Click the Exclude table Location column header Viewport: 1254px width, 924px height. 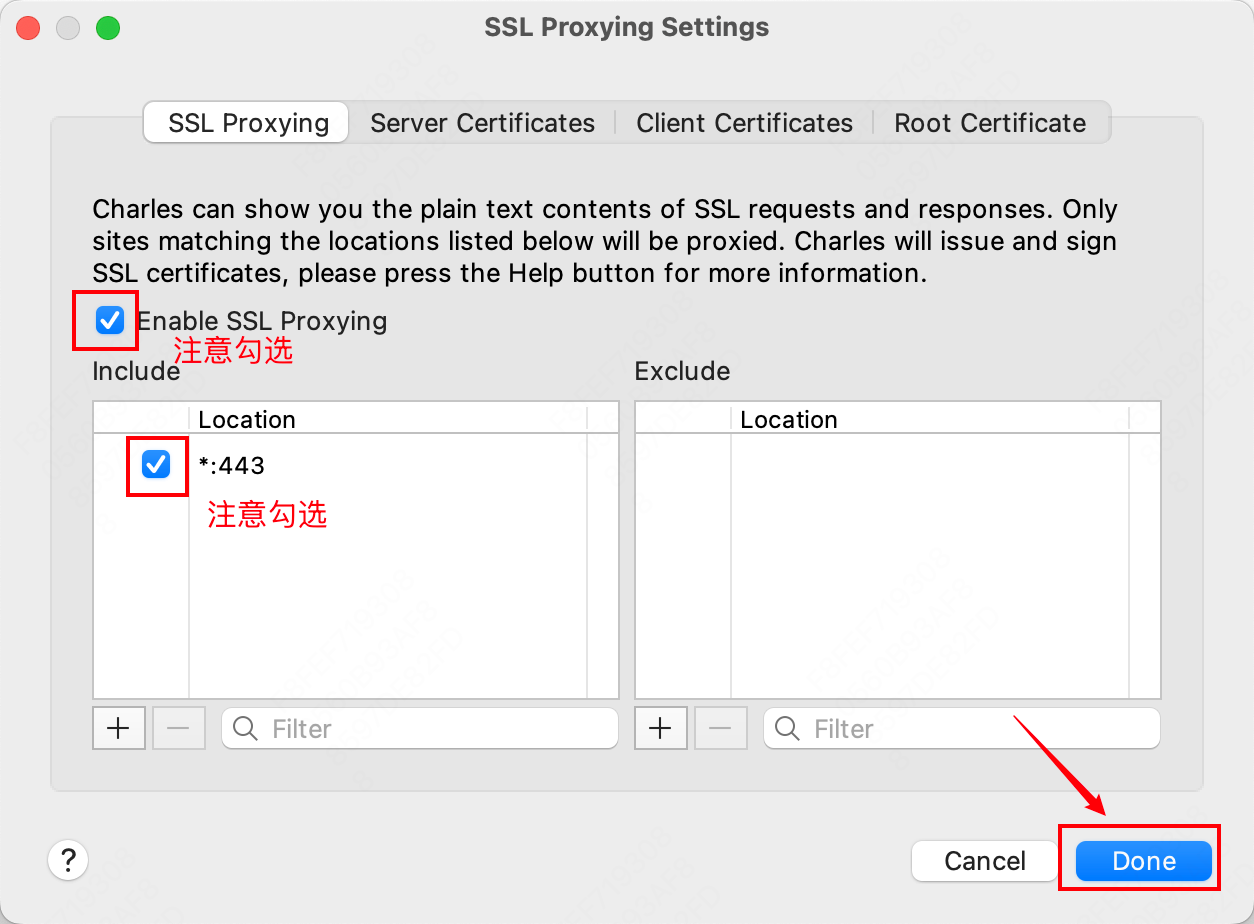click(x=930, y=419)
